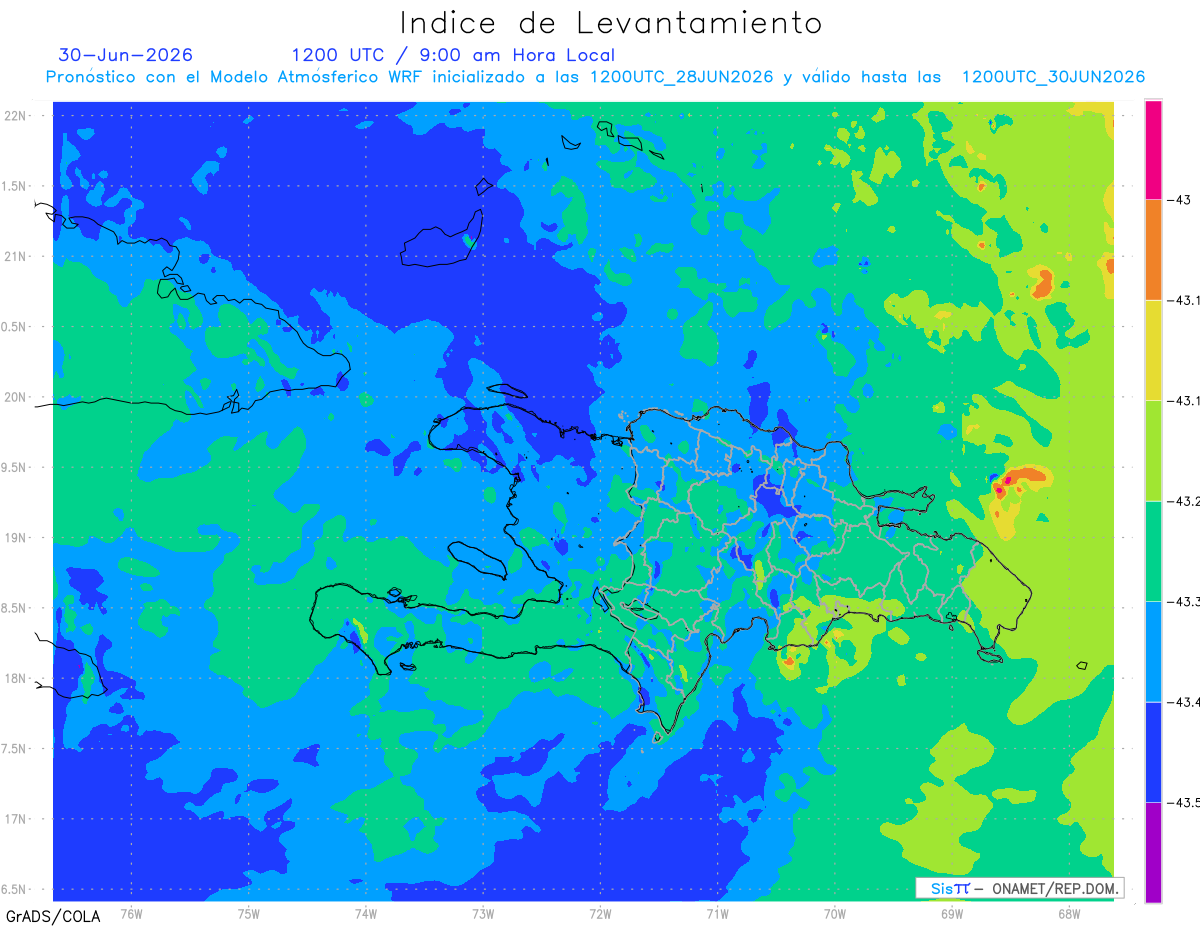The image size is (1200, 927).
Task: Click the "Pronóstico con el Modelo Atmosférico WRF" line
Action: coord(595,77)
